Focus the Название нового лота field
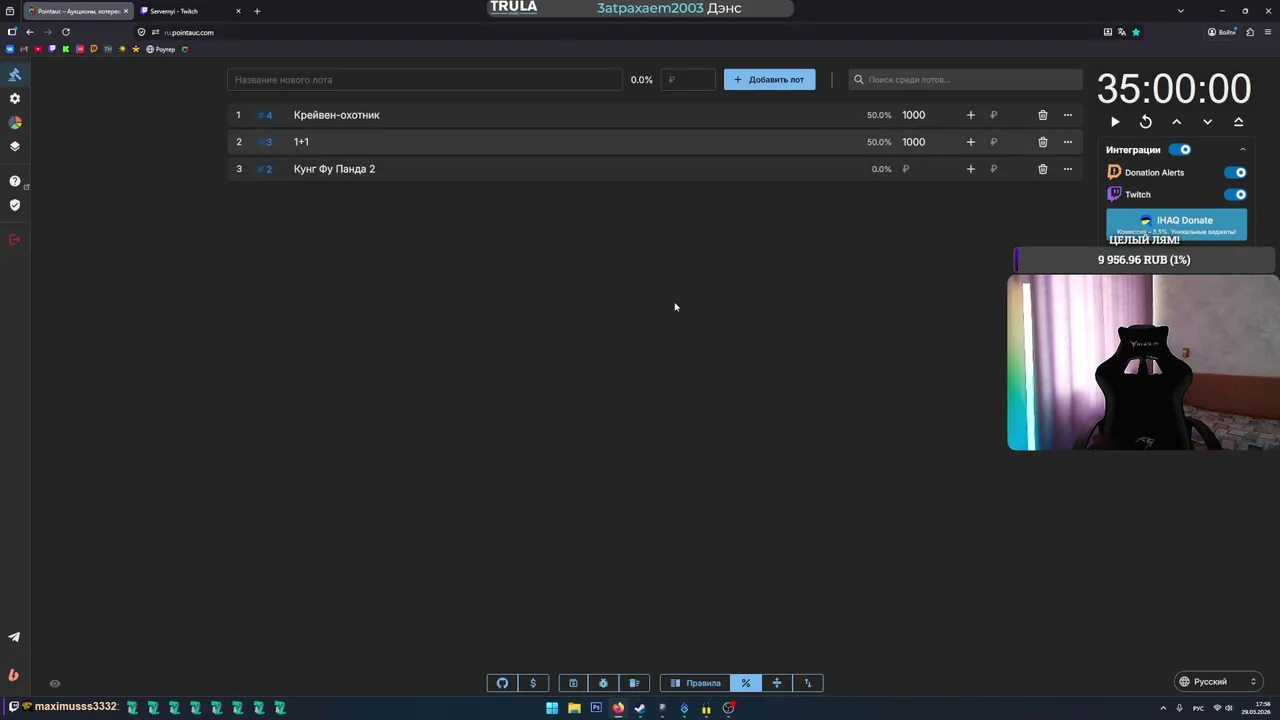Image resolution: width=1280 pixels, height=720 pixels. tap(425, 80)
